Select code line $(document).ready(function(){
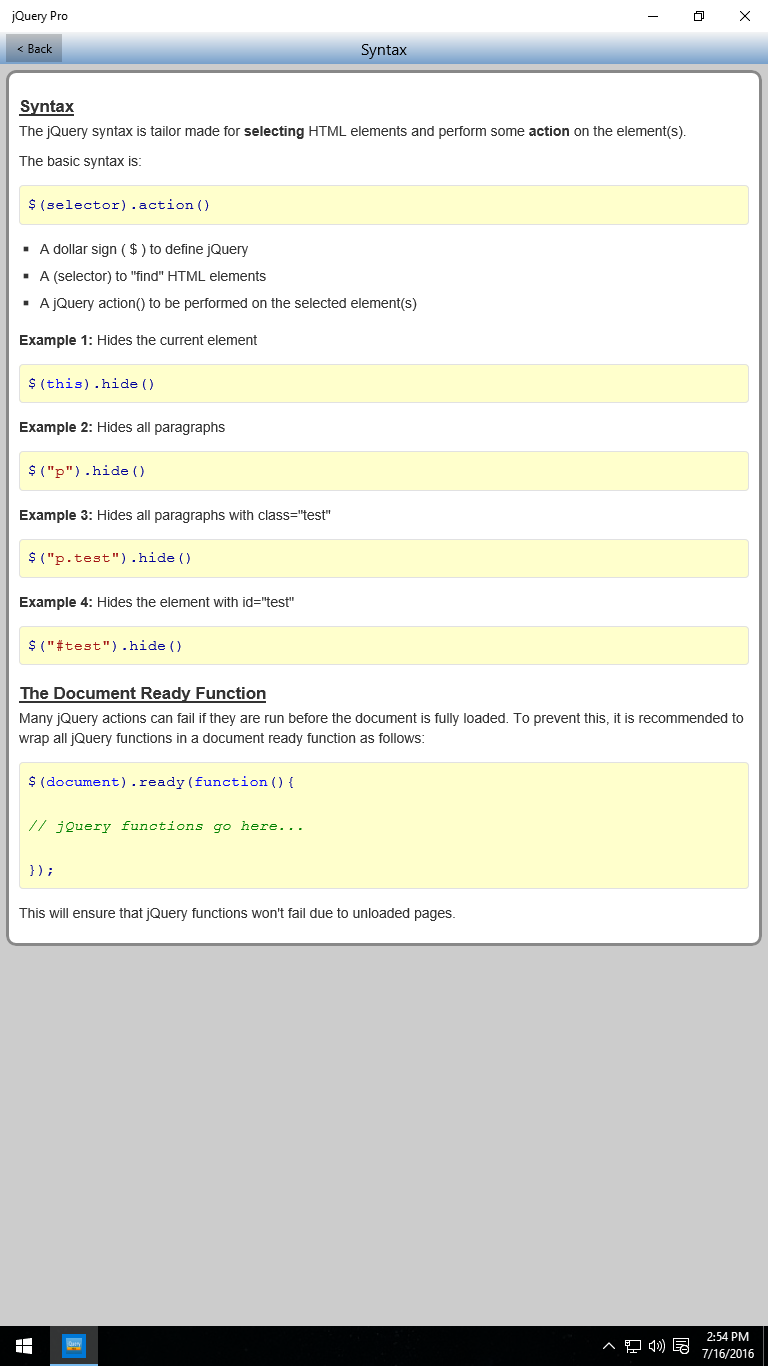The width and height of the screenshot is (768, 1366). pos(161,782)
